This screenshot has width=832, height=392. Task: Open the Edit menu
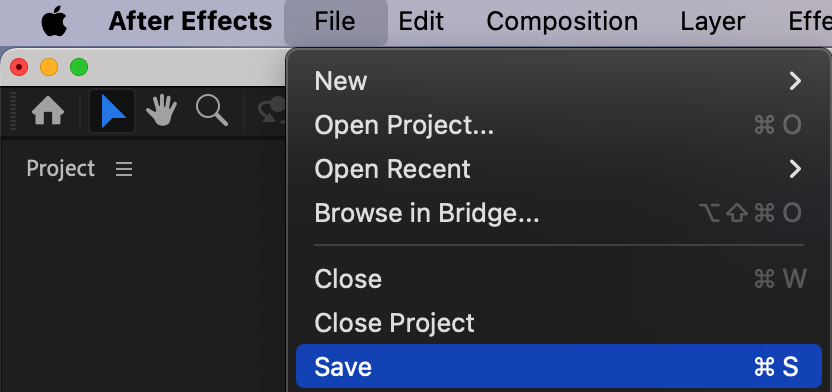point(421,22)
